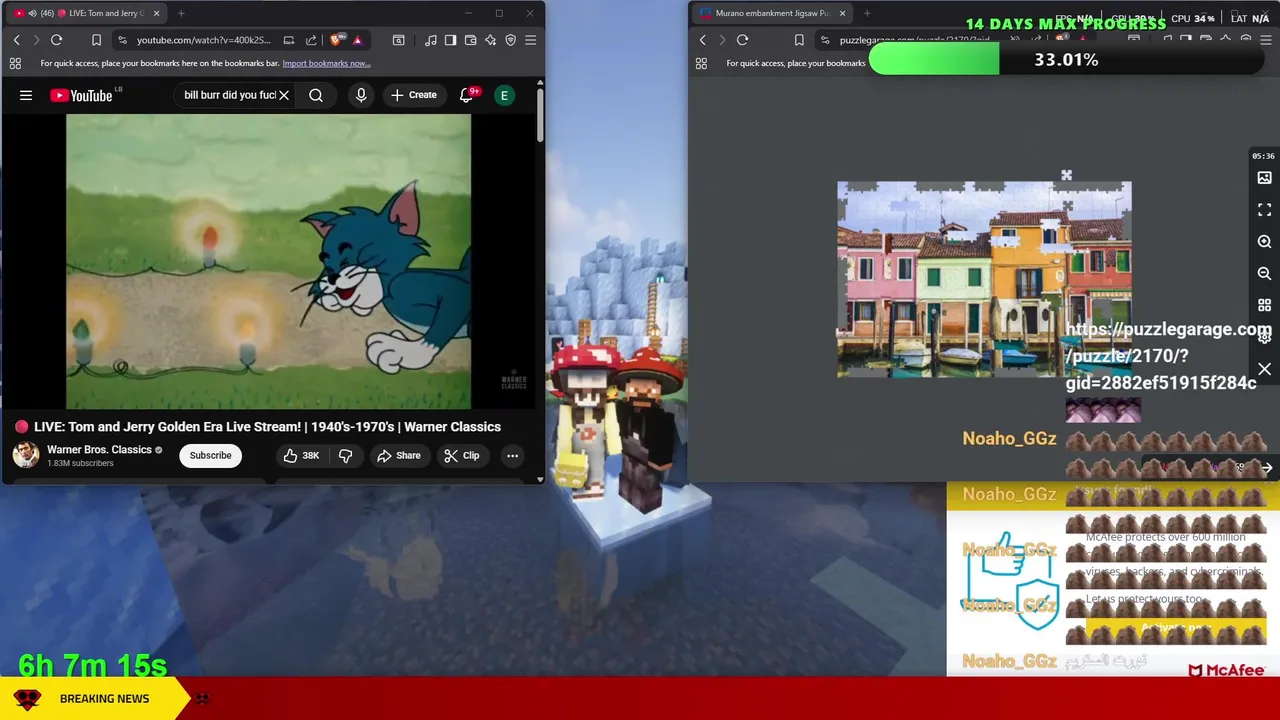Open the Brave Wallet icon in YouTube window
The image size is (1280, 720).
pos(470,40)
